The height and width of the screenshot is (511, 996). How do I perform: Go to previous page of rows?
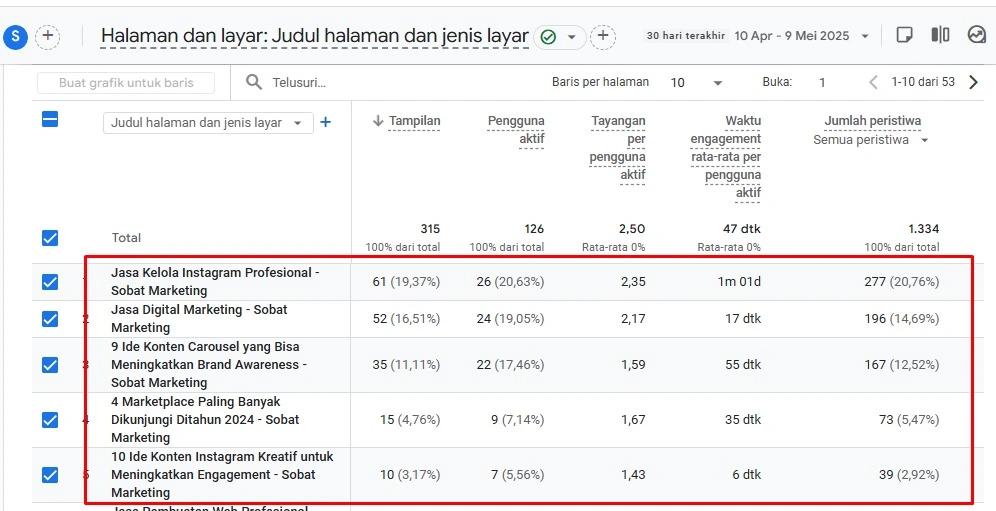pos(873,82)
